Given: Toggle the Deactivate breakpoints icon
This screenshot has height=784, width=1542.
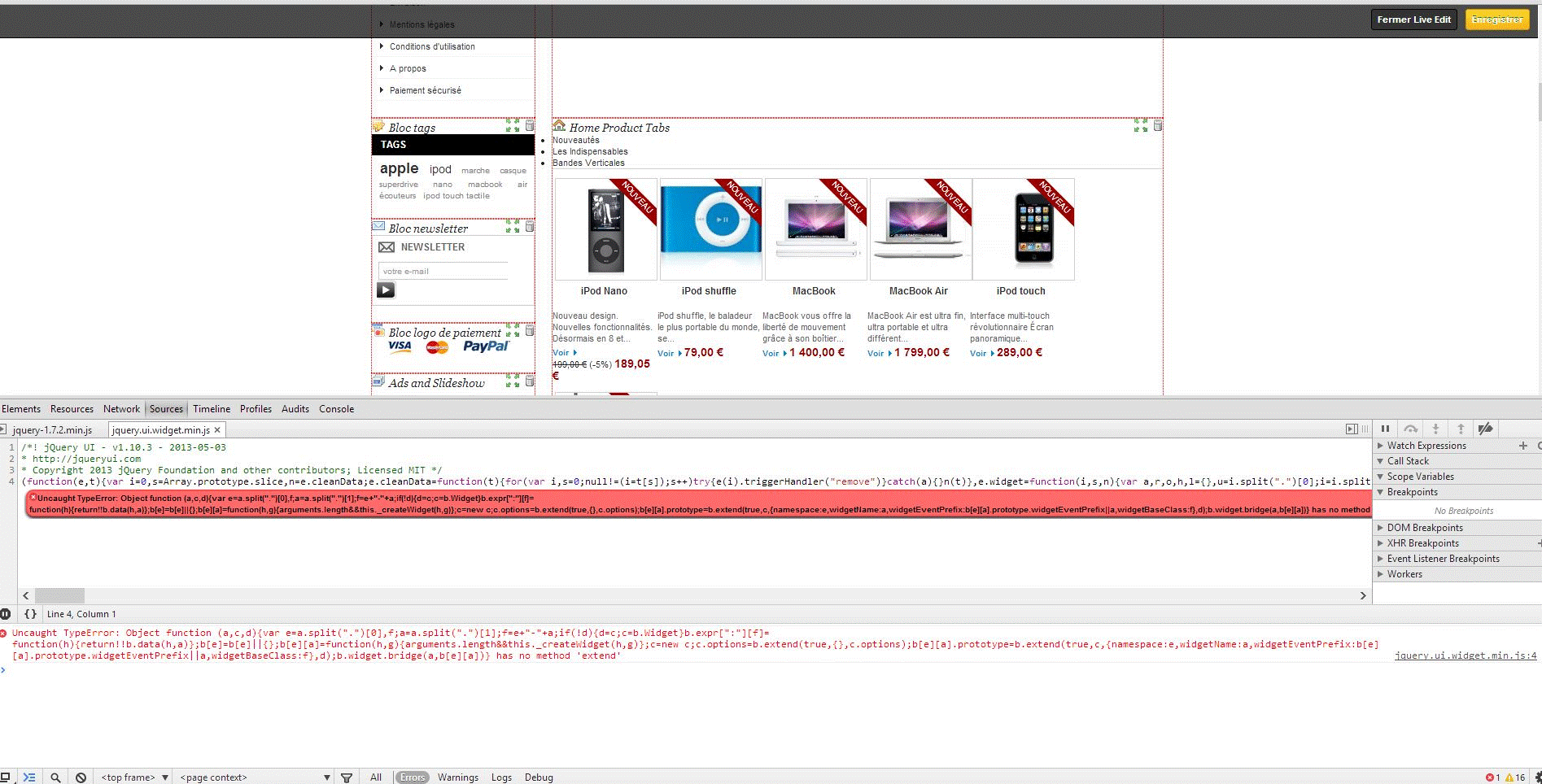Looking at the screenshot, I should 1485,429.
